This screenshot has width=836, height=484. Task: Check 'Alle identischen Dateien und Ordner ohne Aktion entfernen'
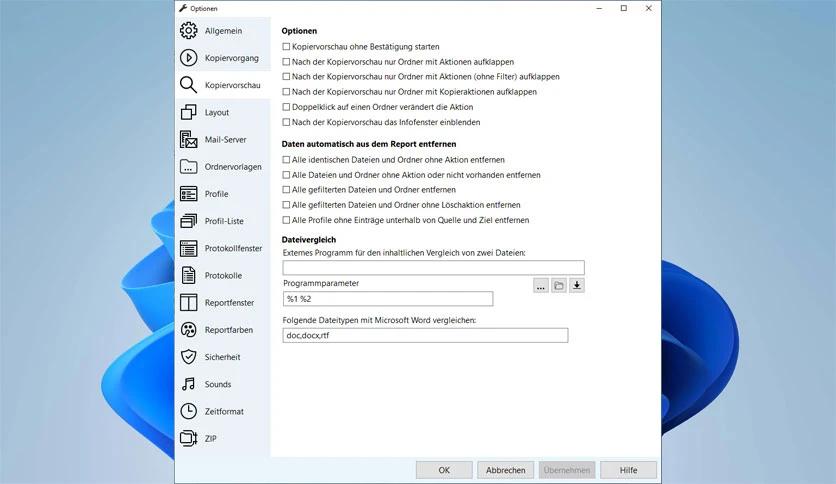(x=286, y=160)
